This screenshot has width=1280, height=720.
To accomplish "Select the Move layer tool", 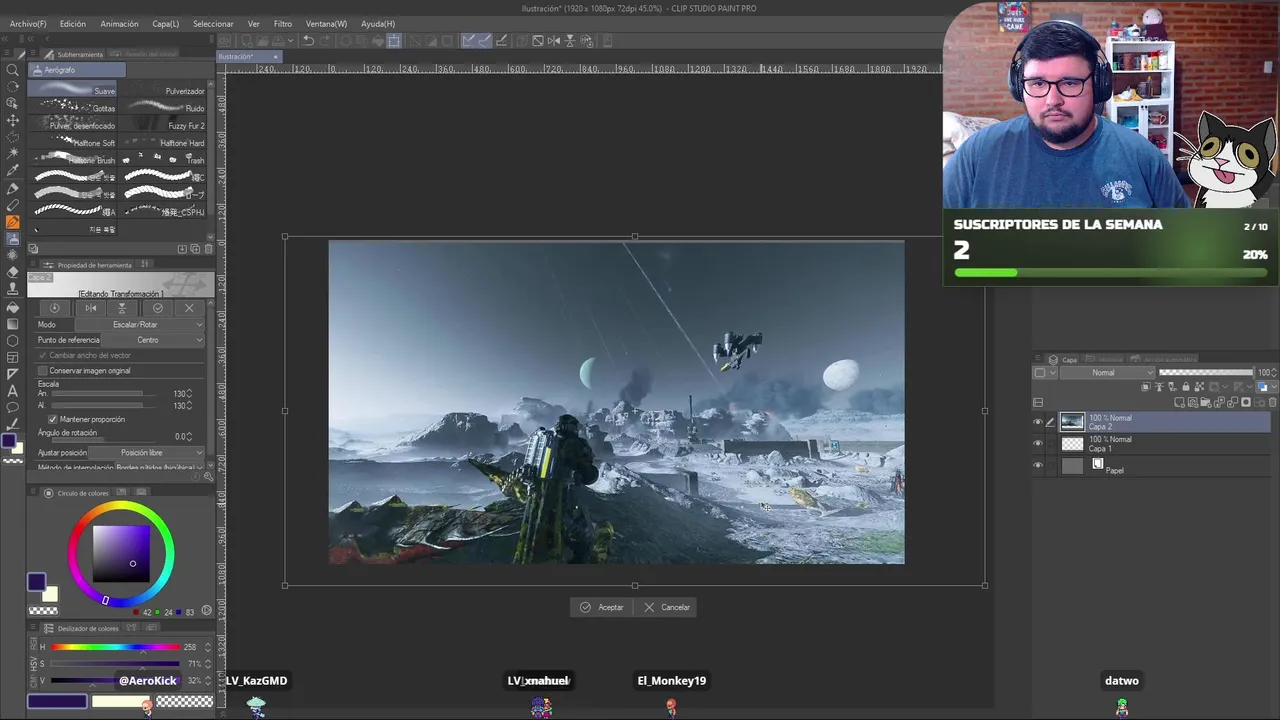I will [13, 120].
